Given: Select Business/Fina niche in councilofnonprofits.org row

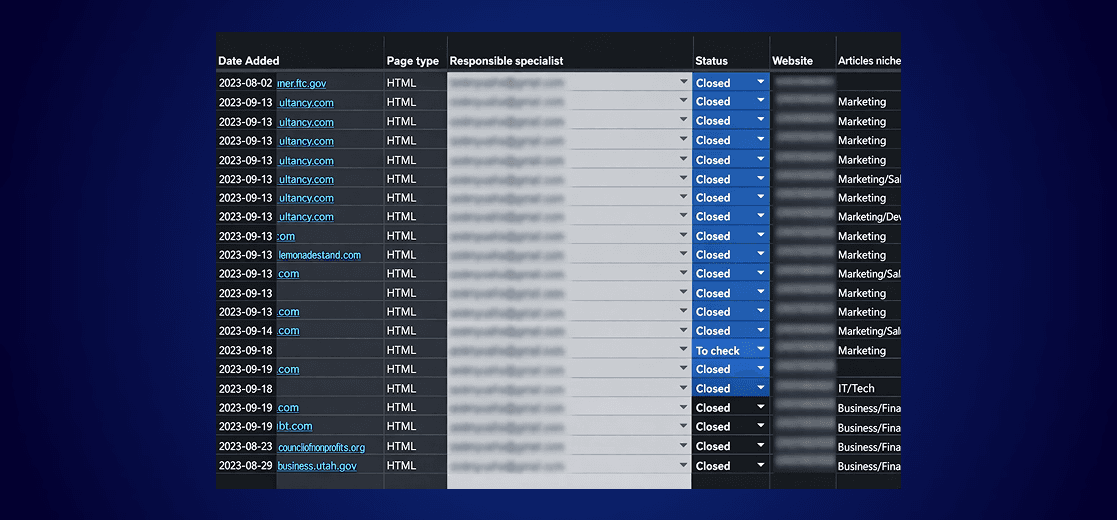Looking at the screenshot, I should pos(869,447).
